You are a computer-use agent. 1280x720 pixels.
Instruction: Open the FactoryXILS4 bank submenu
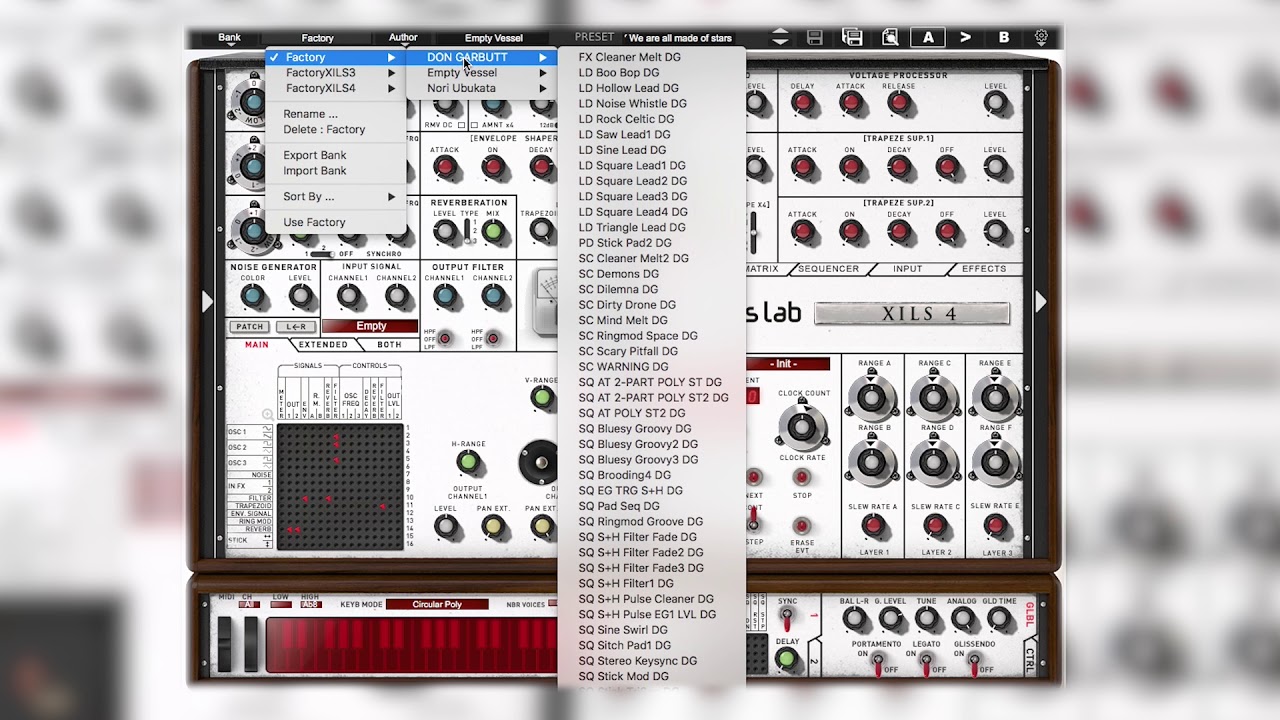click(335, 88)
